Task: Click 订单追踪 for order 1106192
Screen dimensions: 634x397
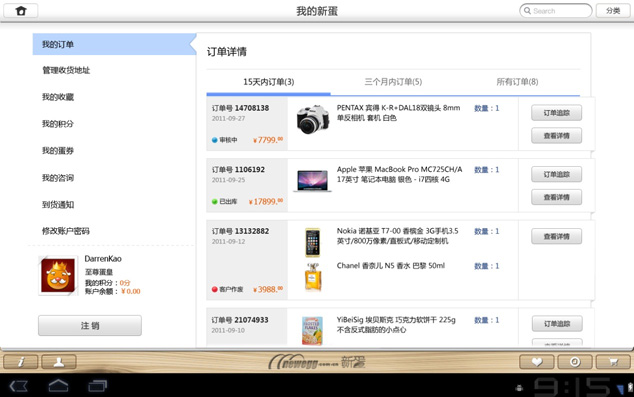Action: point(556,174)
